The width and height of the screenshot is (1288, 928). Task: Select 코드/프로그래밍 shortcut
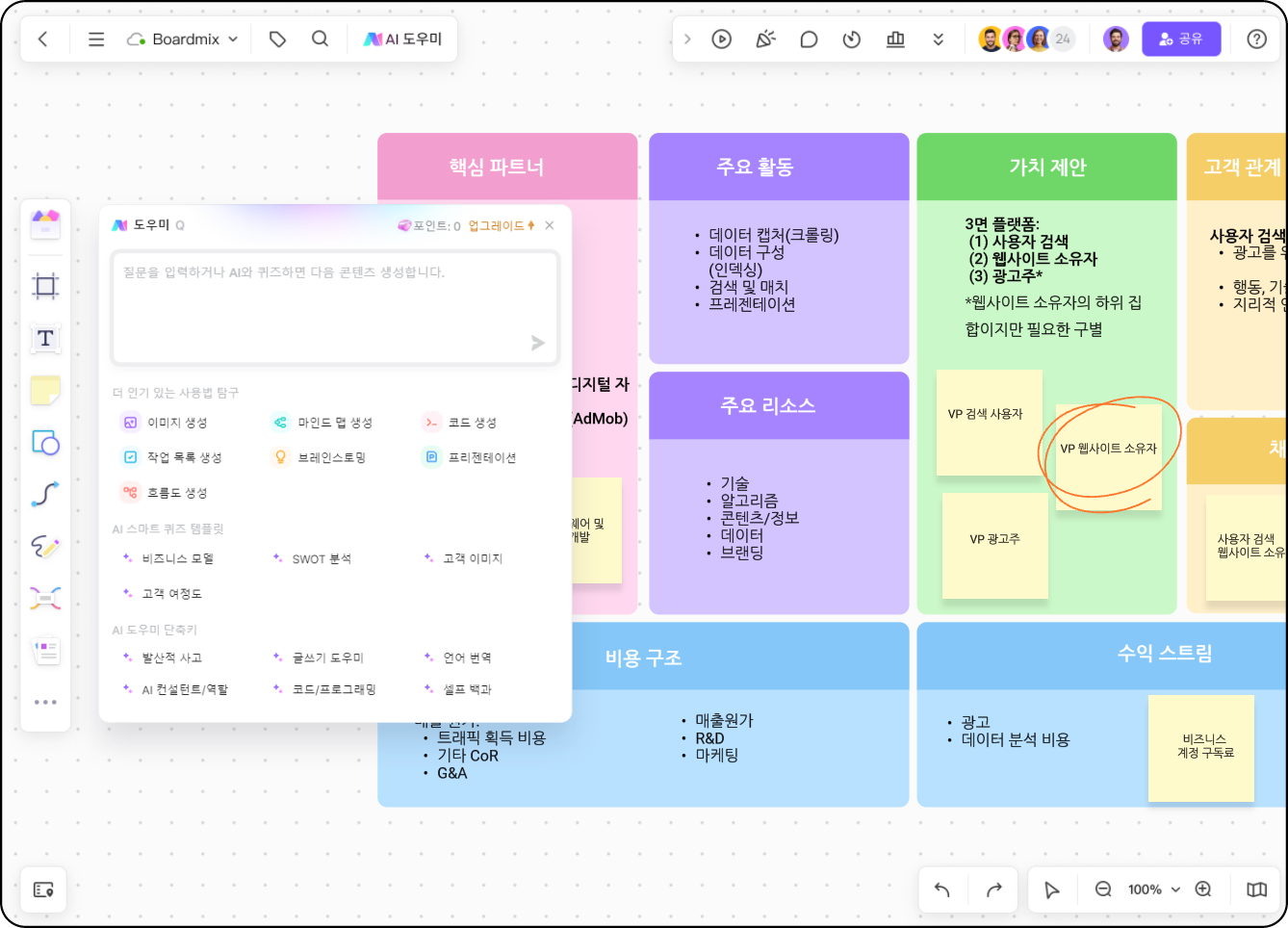pos(323,689)
